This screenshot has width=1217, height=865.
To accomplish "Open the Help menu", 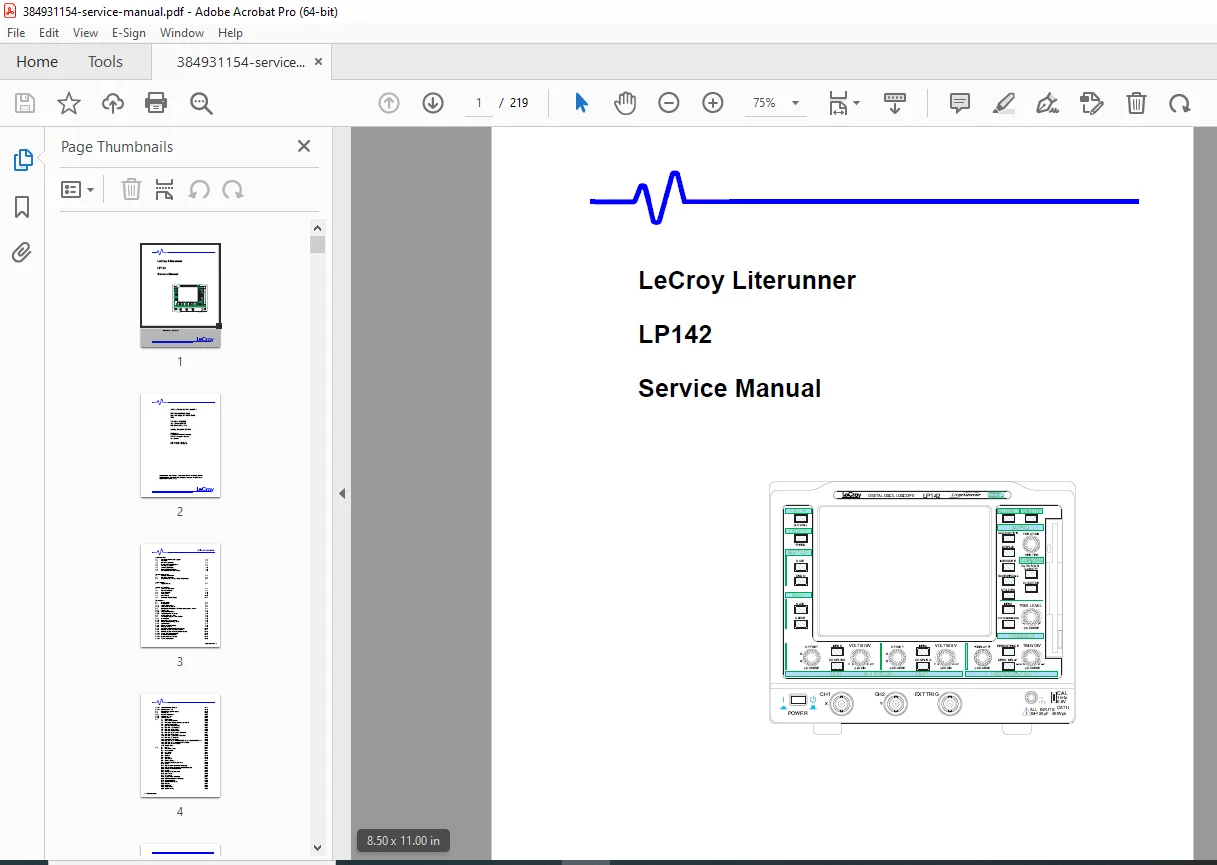I will tap(230, 33).
